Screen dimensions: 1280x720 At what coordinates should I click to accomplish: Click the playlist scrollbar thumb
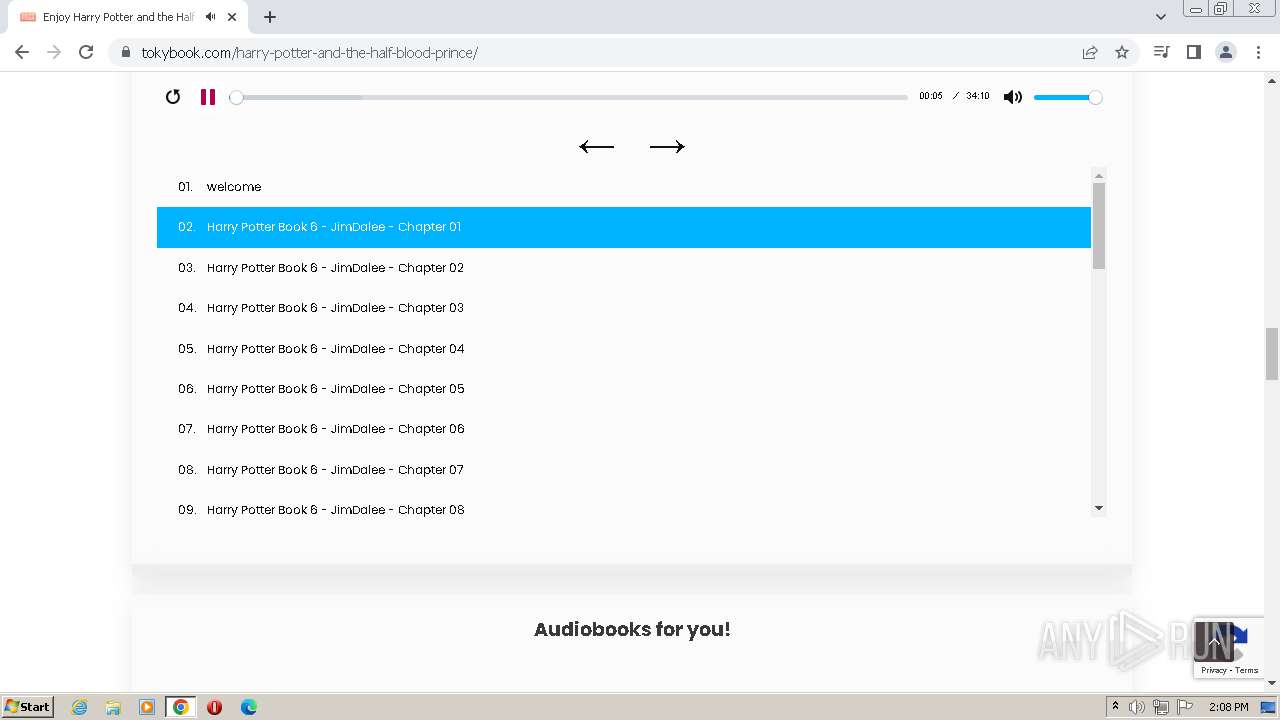[1099, 226]
